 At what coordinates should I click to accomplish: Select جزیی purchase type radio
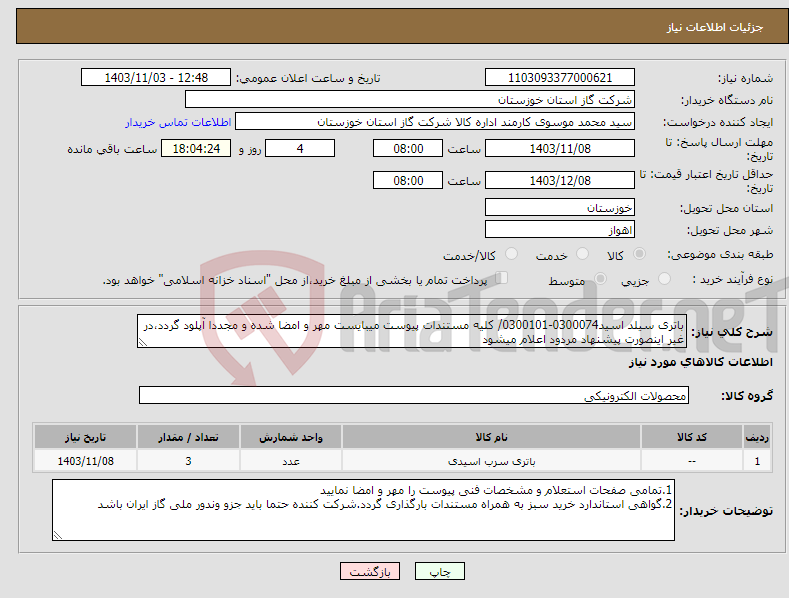pyautogui.click(x=664, y=279)
